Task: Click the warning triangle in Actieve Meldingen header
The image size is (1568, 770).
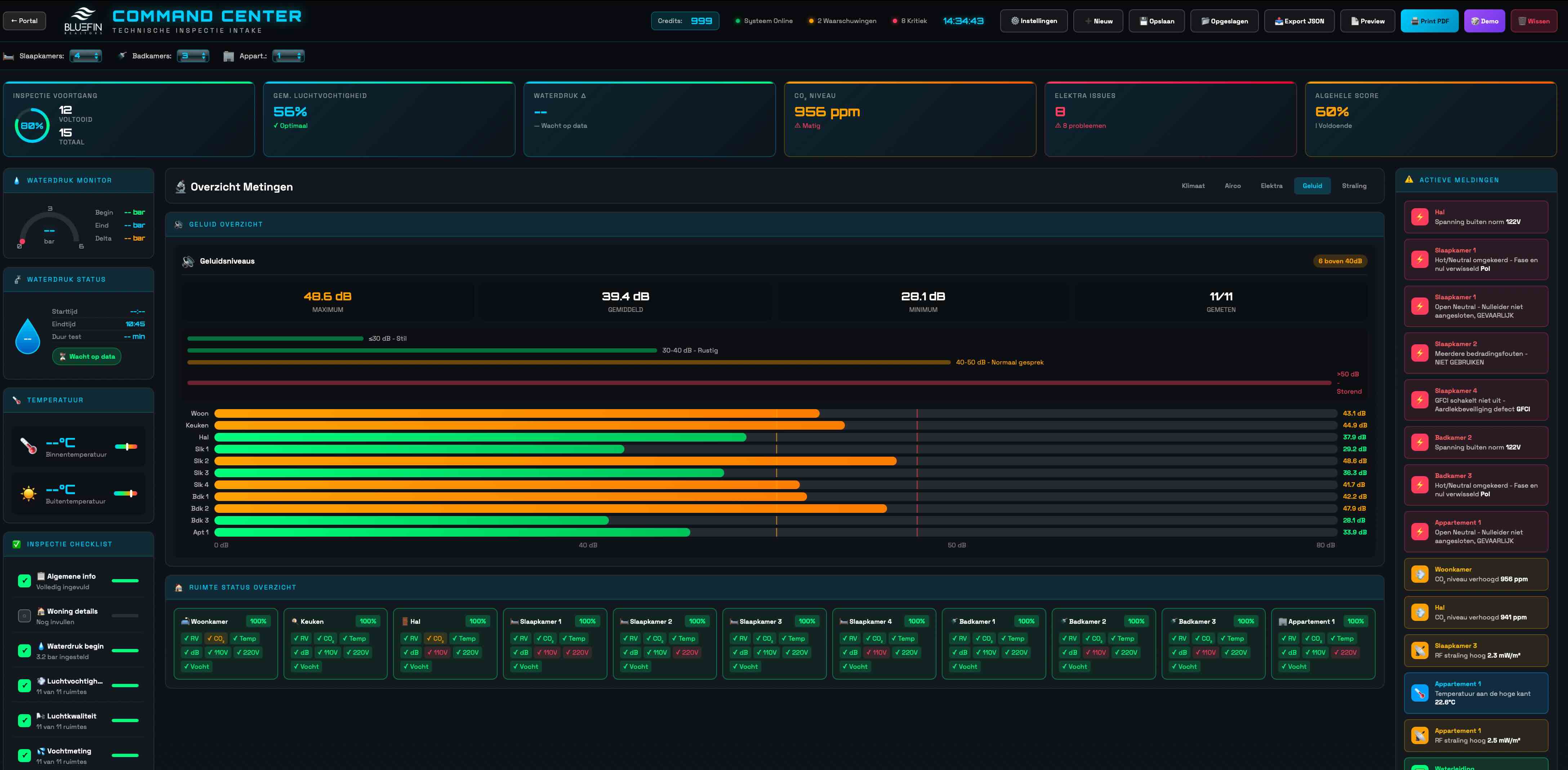Action: 1409,179
